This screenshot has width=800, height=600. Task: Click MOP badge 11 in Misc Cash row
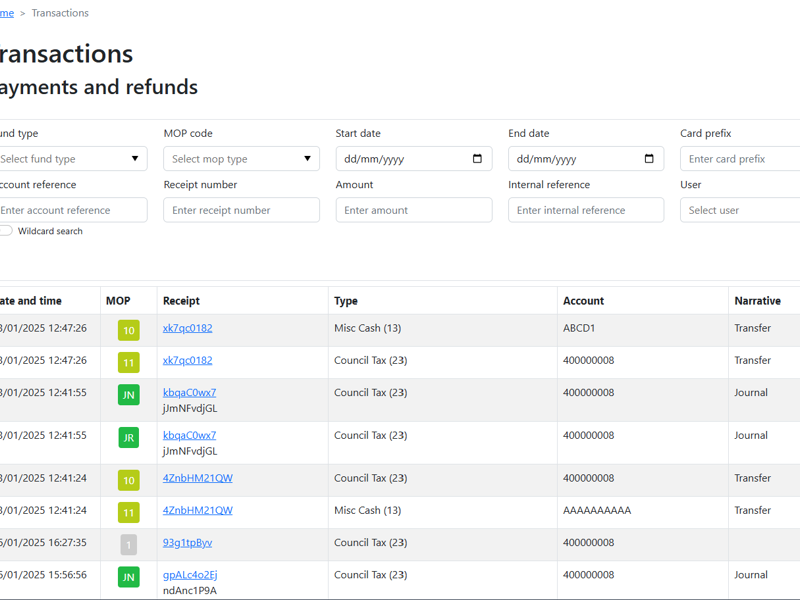click(x=128, y=513)
